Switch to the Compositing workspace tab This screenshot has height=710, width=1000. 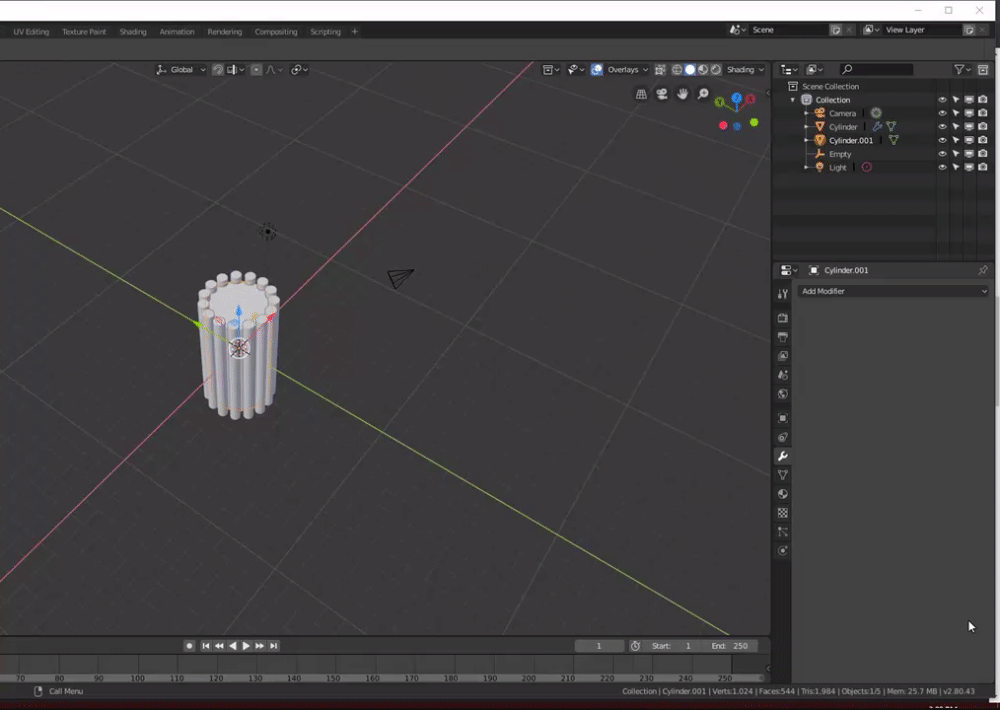[x=276, y=32]
